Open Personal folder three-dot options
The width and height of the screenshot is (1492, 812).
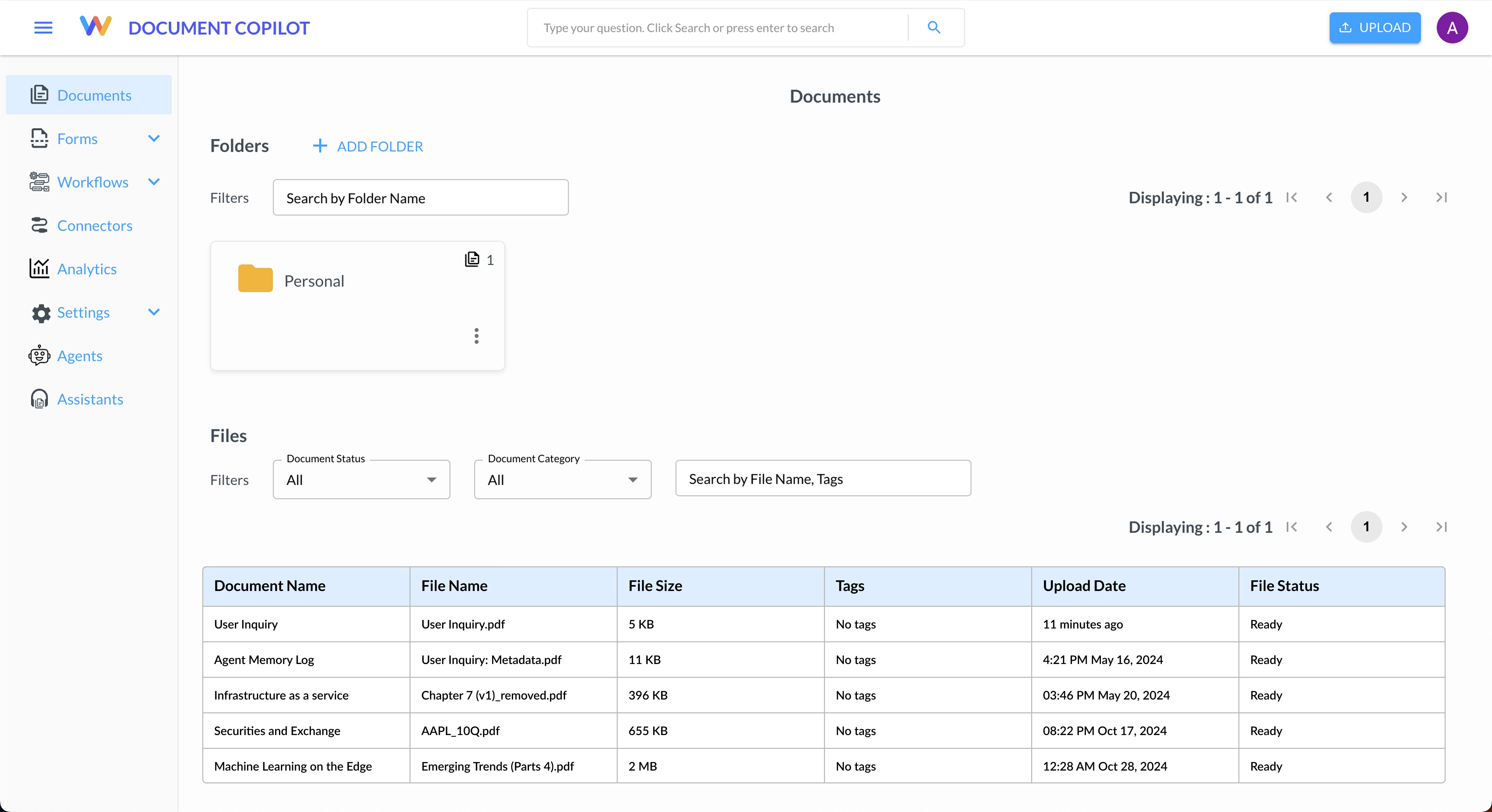click(x=476, y=336)
